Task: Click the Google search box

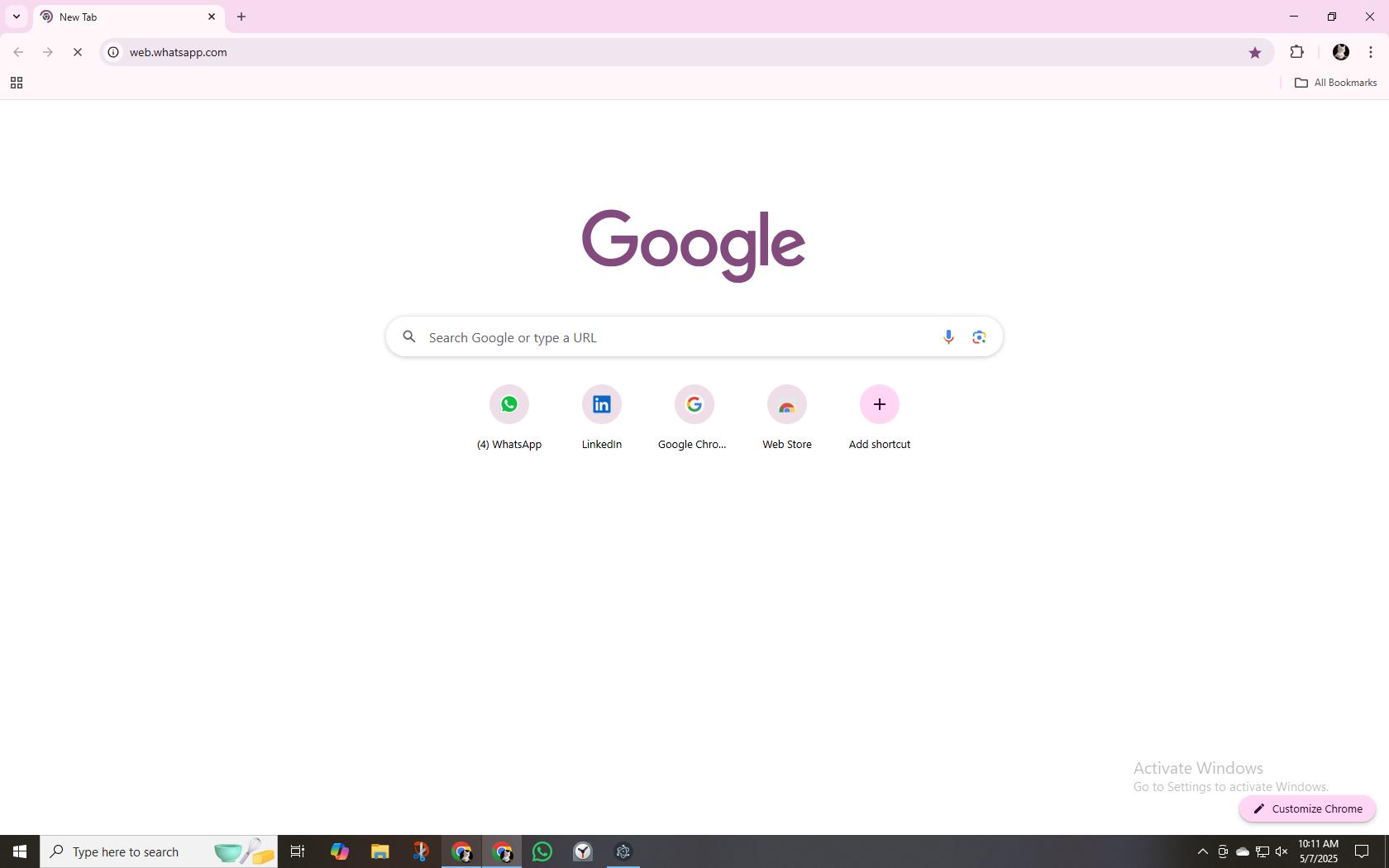Action: [x=694, y=336]
